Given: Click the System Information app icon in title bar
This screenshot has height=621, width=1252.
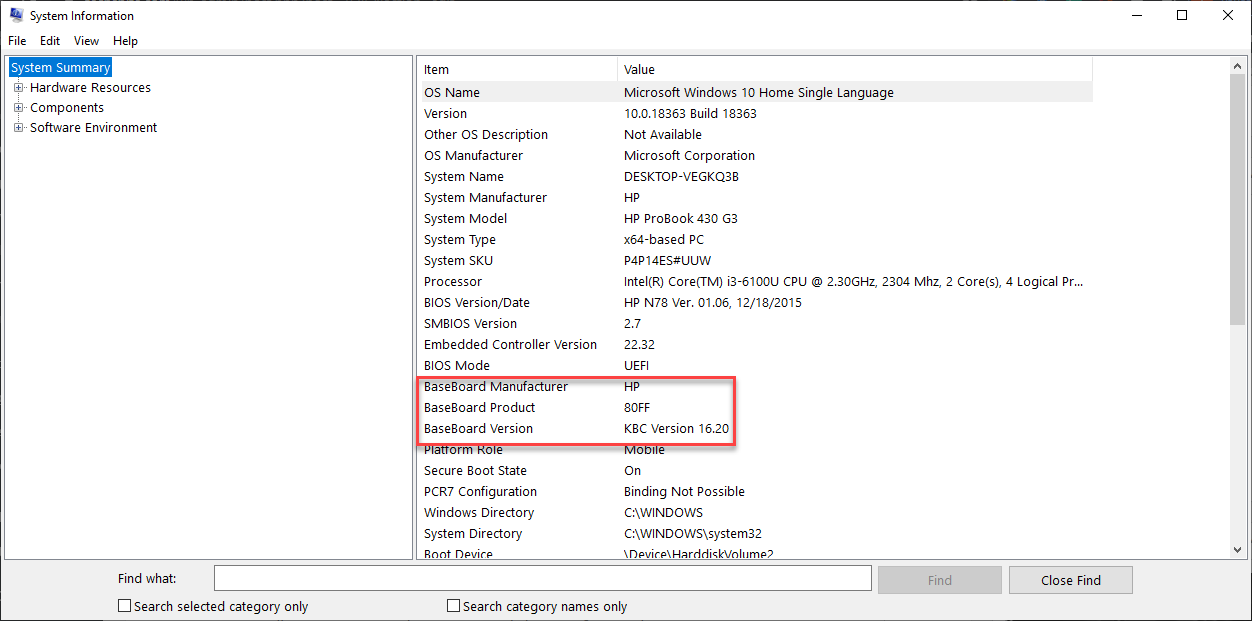Looking at the screenshot, I should point(16,15).
